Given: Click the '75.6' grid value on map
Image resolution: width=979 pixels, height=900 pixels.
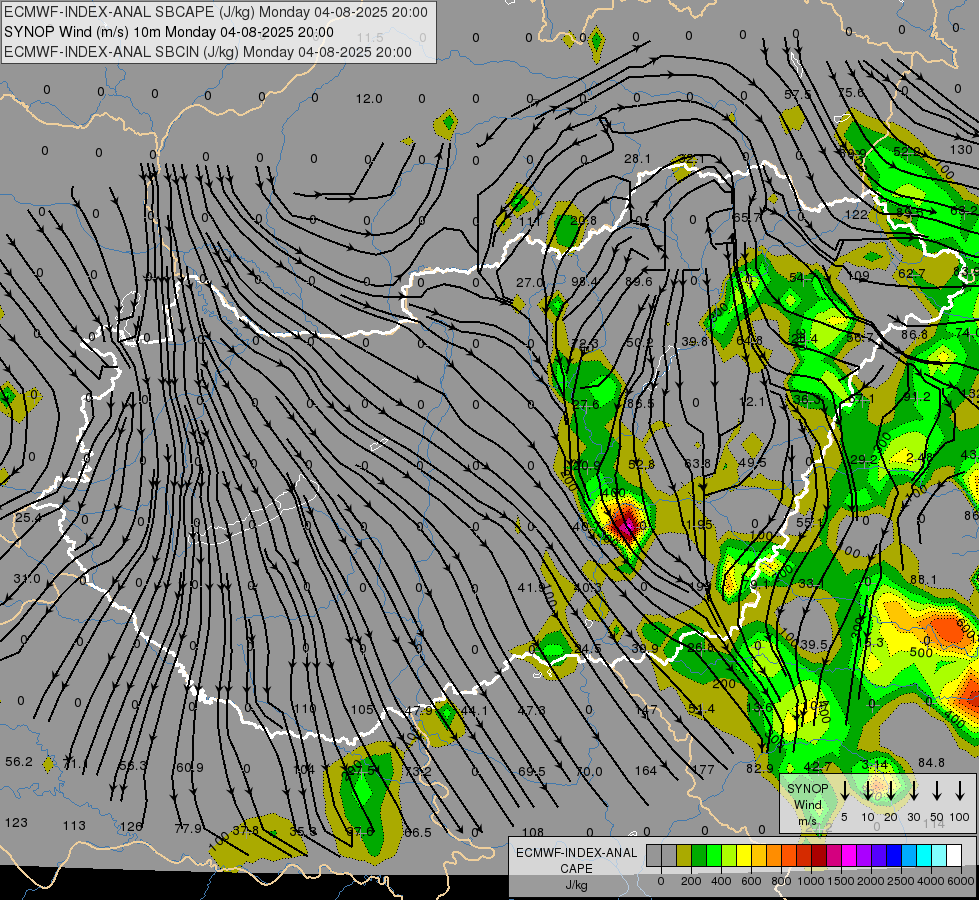Looking at the screenshot, I should pos(851,92).
